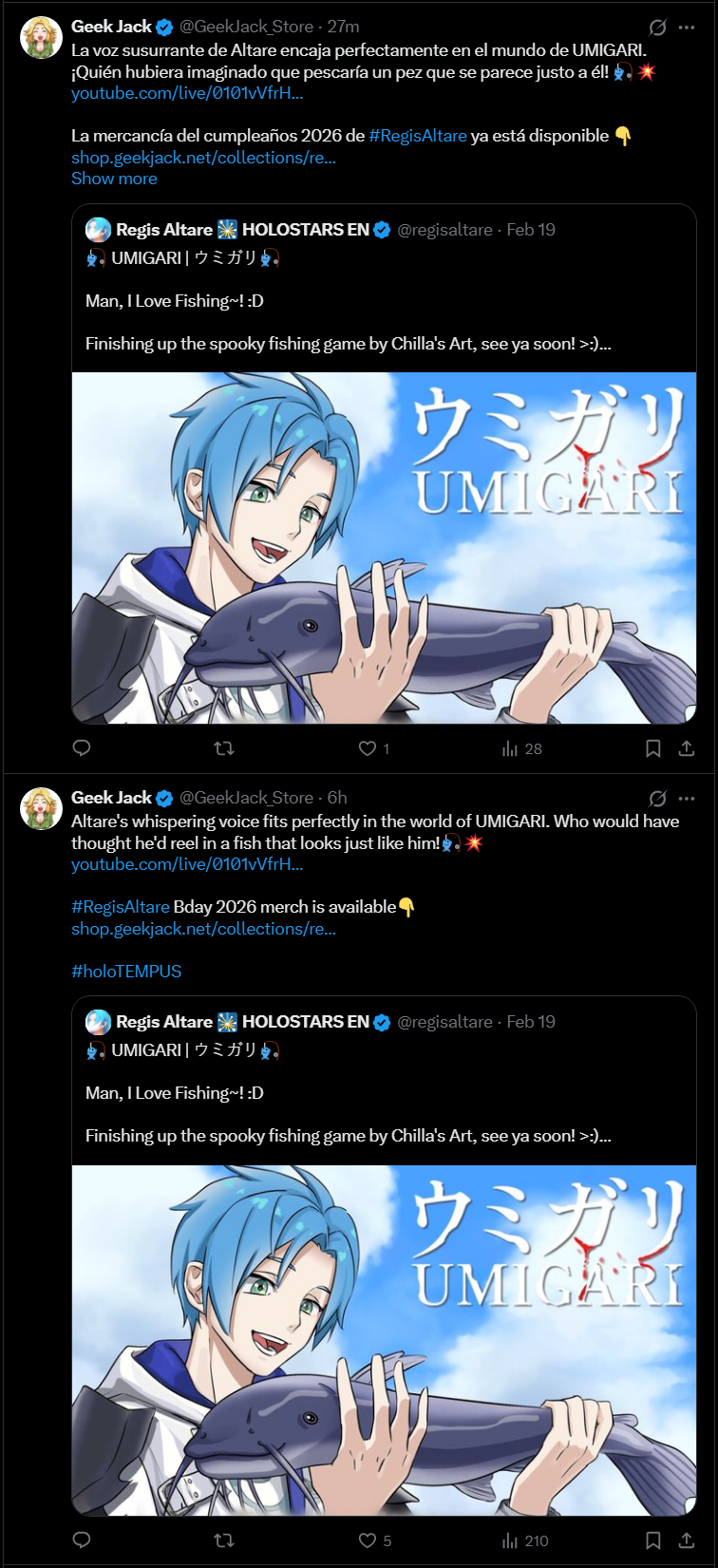Like the tweet with 1 like

point(374,748)
